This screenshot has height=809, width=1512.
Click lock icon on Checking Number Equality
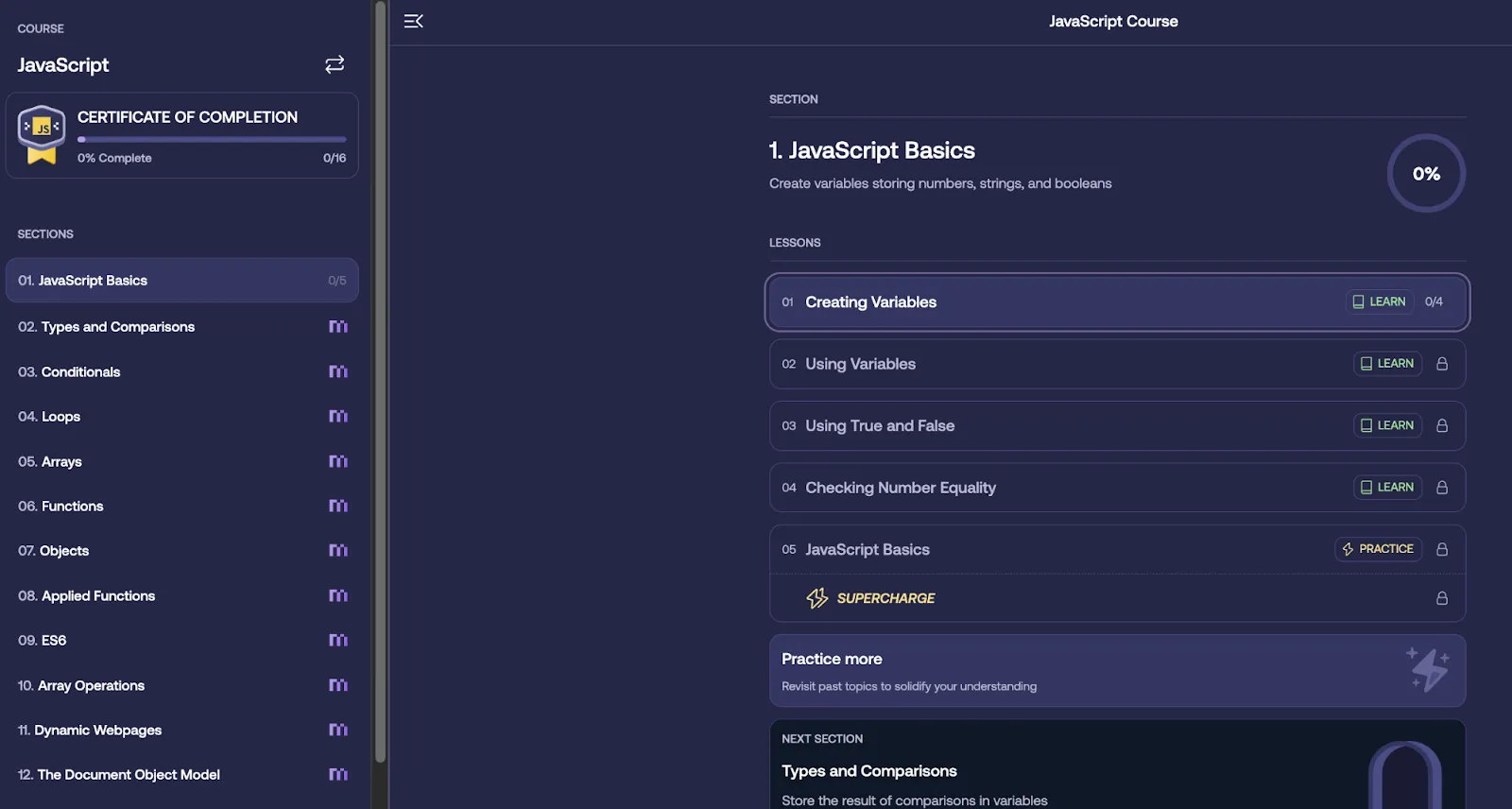1442,488
